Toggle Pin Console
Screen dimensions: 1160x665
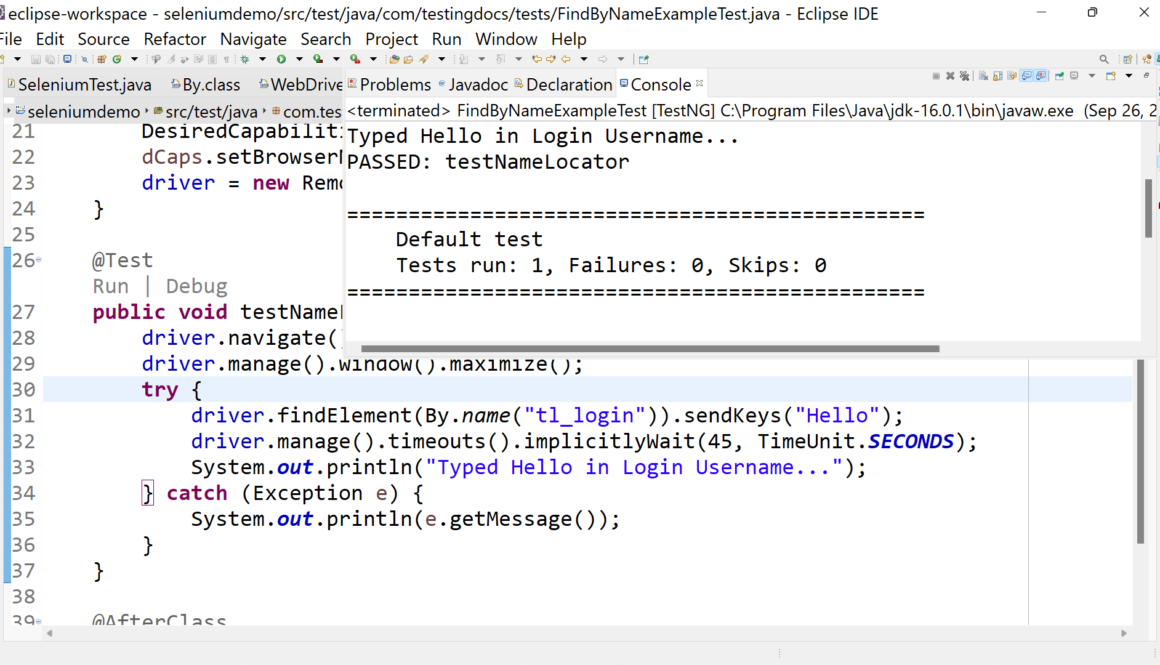(x=1059, y=76)
